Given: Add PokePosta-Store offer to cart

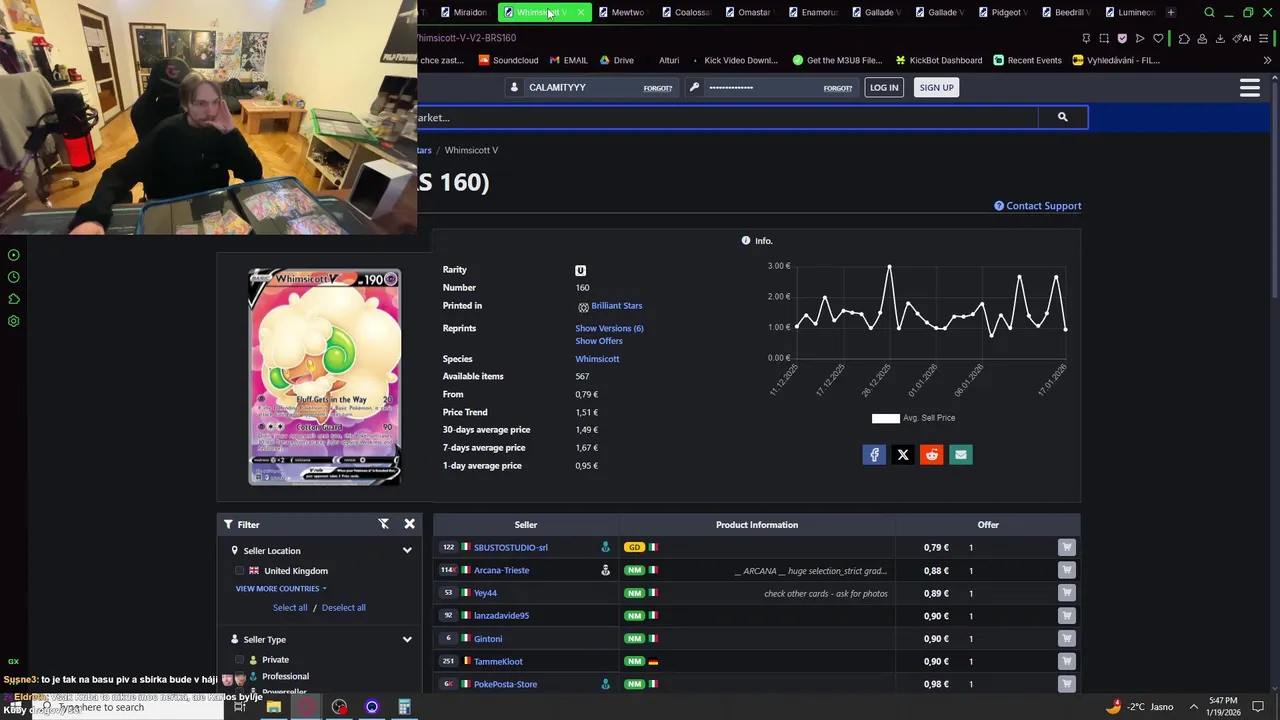Looking at the screenshot, I should click(1067, 684).
